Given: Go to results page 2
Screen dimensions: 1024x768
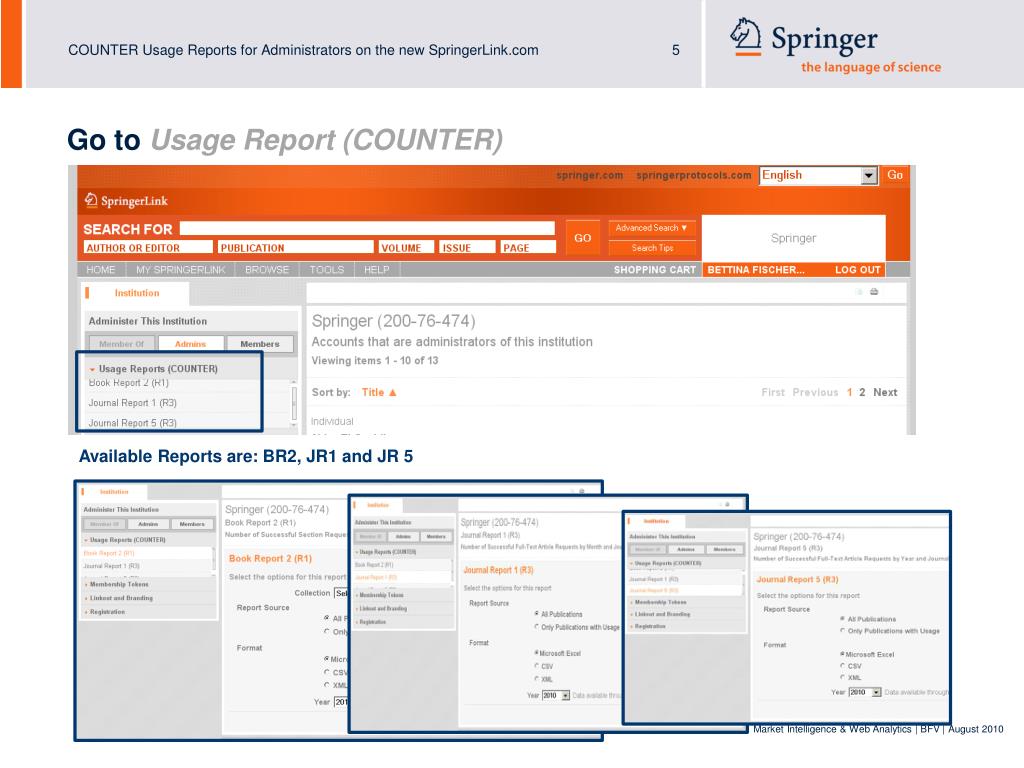Looking at the screenshot, I should 862,392.
